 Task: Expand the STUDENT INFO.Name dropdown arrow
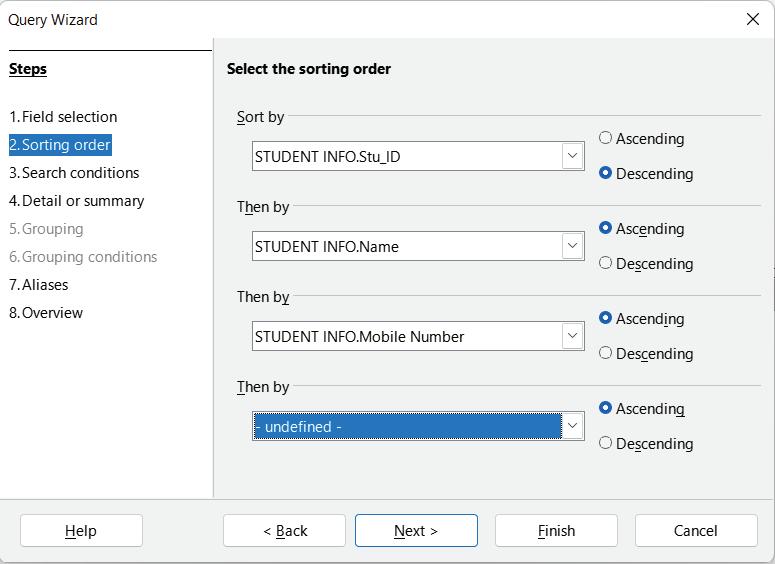(572, 246)
